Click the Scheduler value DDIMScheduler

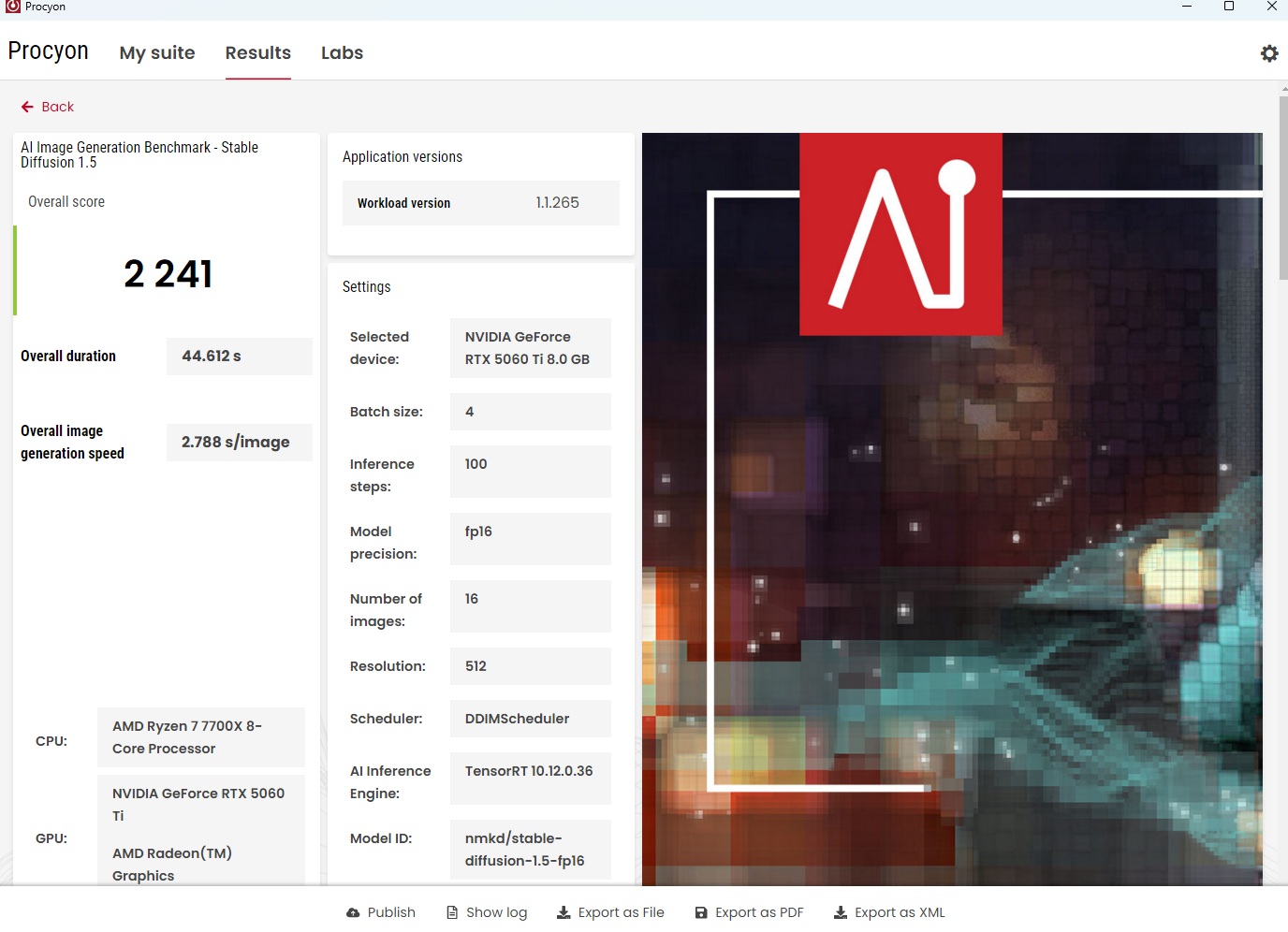coord(531,719)
